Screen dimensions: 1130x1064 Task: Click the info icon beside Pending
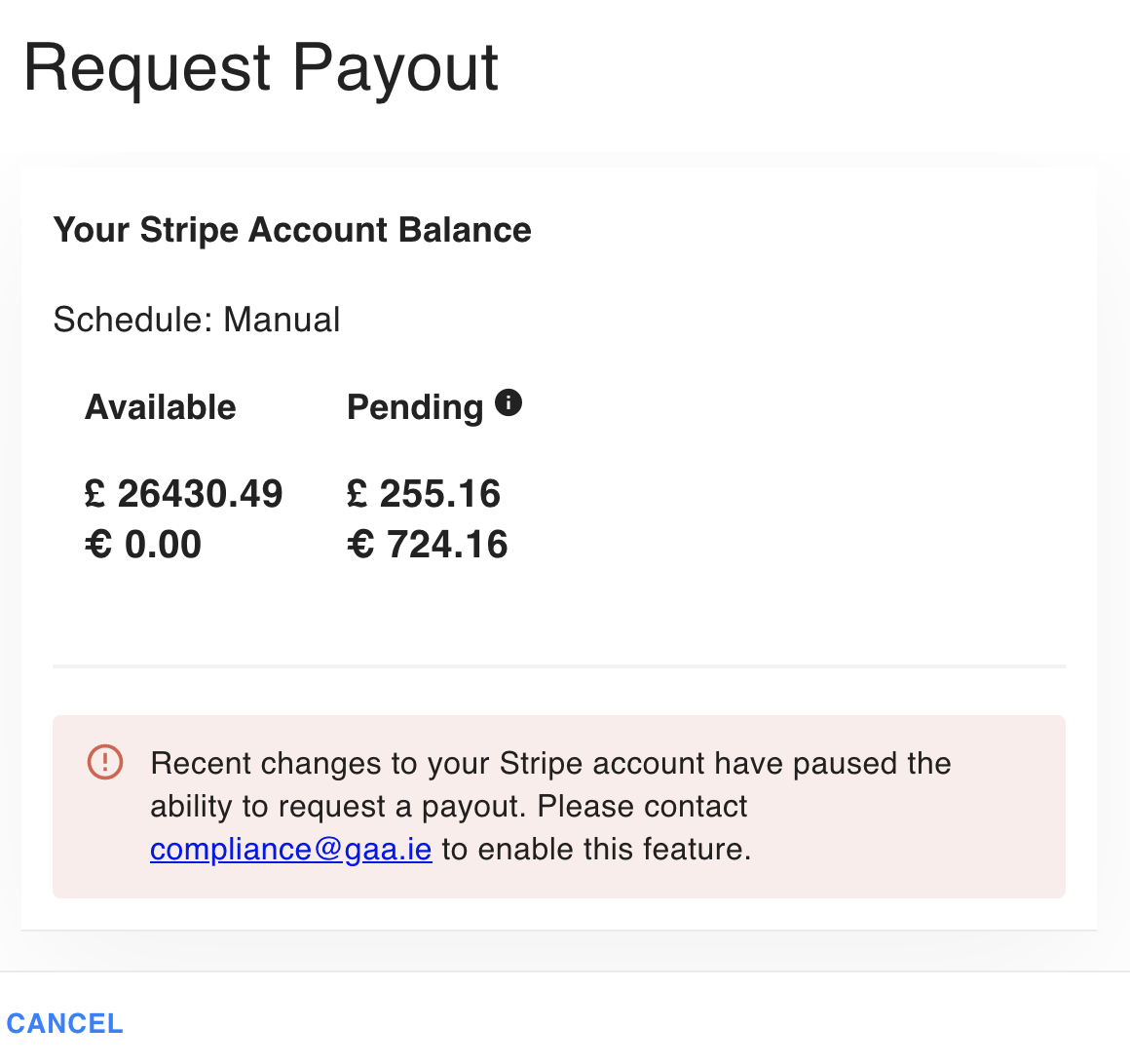pyautogui.click(x=508, y=402)
